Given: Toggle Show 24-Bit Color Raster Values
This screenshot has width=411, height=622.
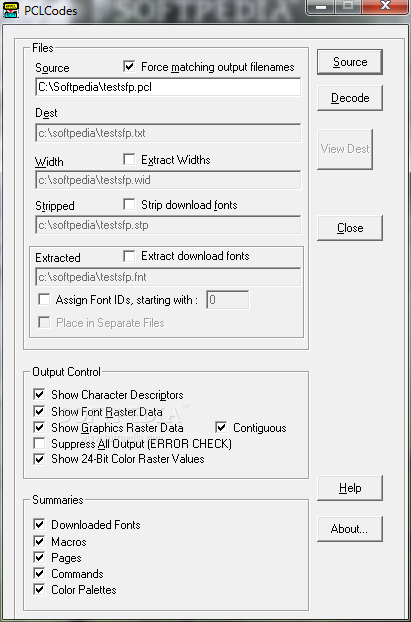Looking at the screenshot, I should [x=39, y=459].
